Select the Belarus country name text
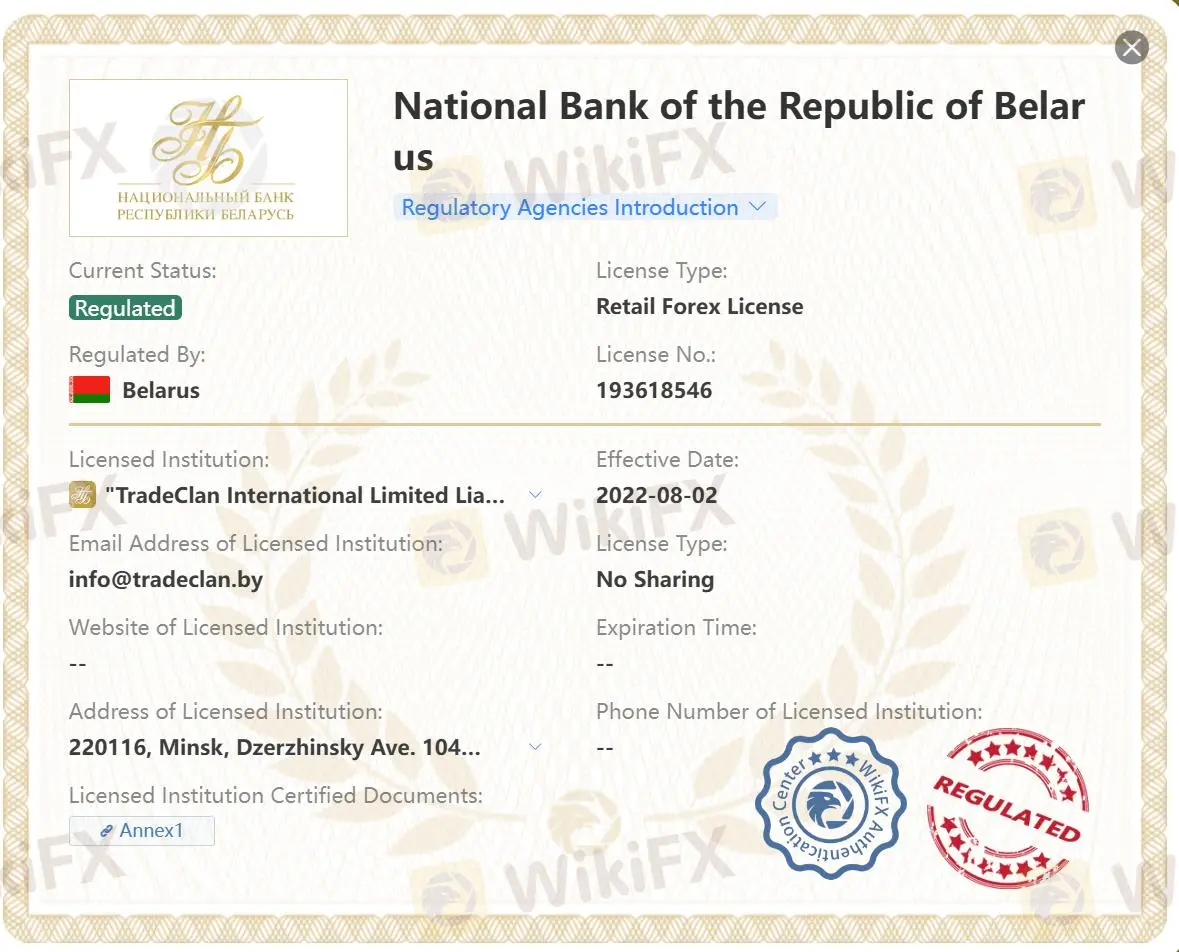1179x952 pixels. [161, 391]
